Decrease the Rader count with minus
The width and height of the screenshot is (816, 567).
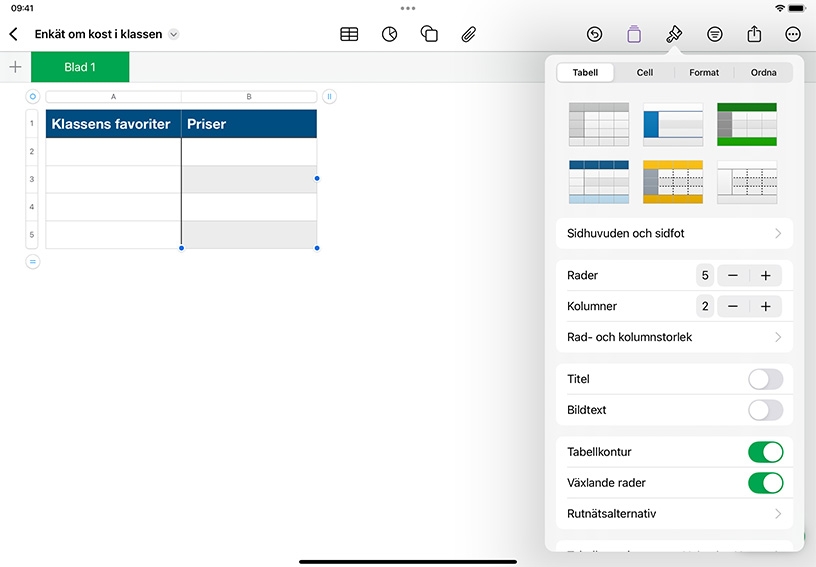733,275
